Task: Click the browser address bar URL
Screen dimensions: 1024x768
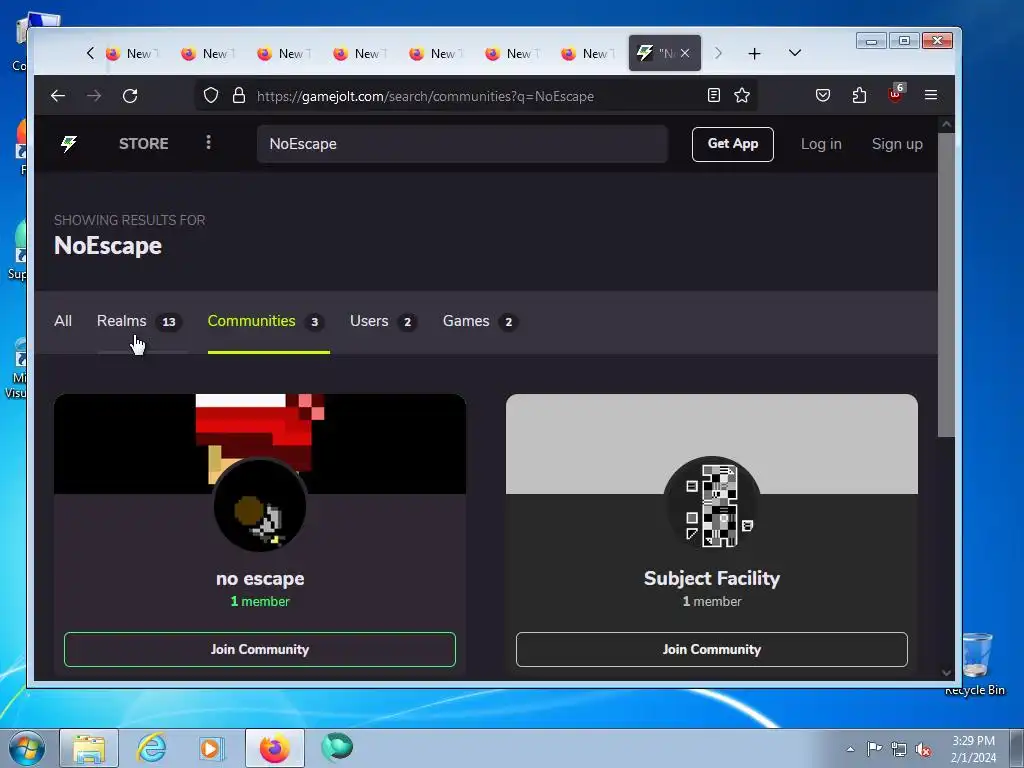Action: [425, 96]
